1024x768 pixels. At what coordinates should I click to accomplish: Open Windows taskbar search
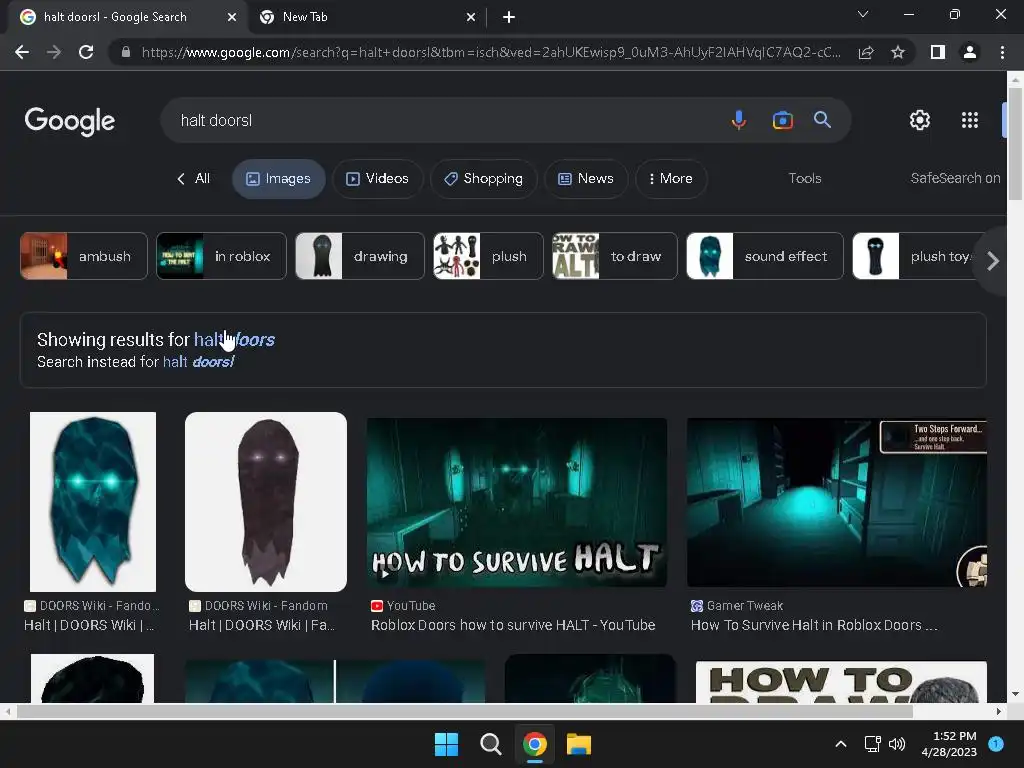pyautogui.click(x=490, y=744)
